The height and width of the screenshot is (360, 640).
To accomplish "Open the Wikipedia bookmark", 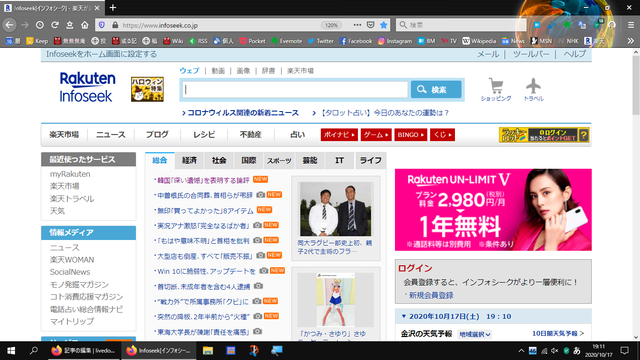I will point(479,41).
